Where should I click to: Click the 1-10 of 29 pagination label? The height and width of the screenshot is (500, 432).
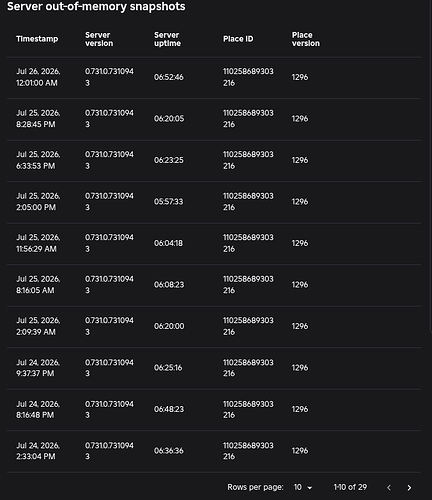pos(350,487)
